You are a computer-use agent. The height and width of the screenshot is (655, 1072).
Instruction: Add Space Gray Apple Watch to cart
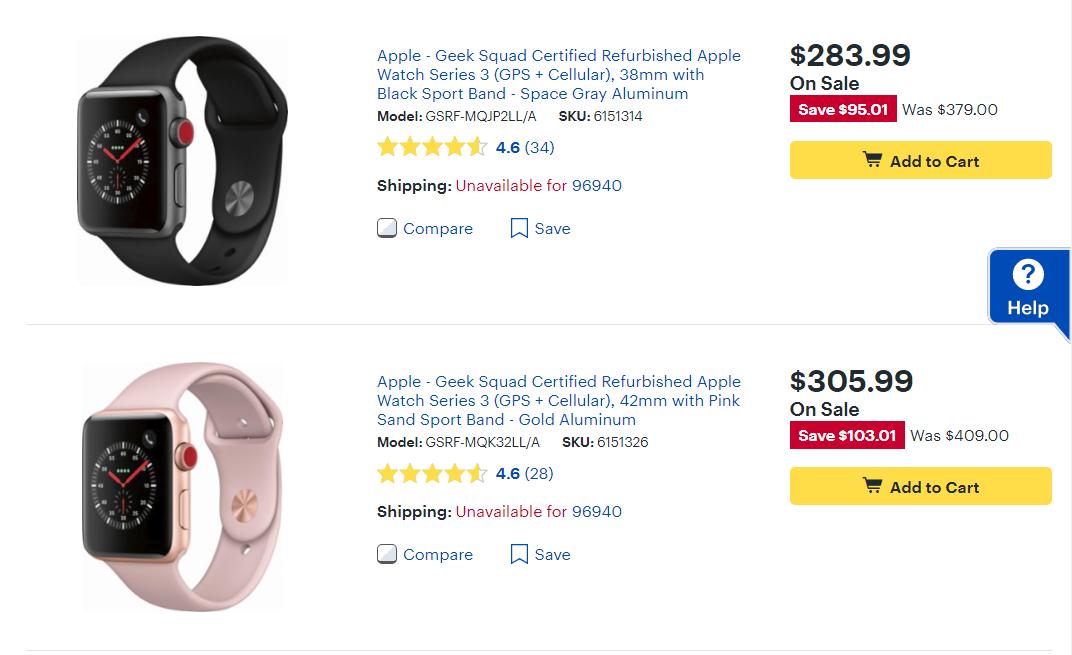920,160
